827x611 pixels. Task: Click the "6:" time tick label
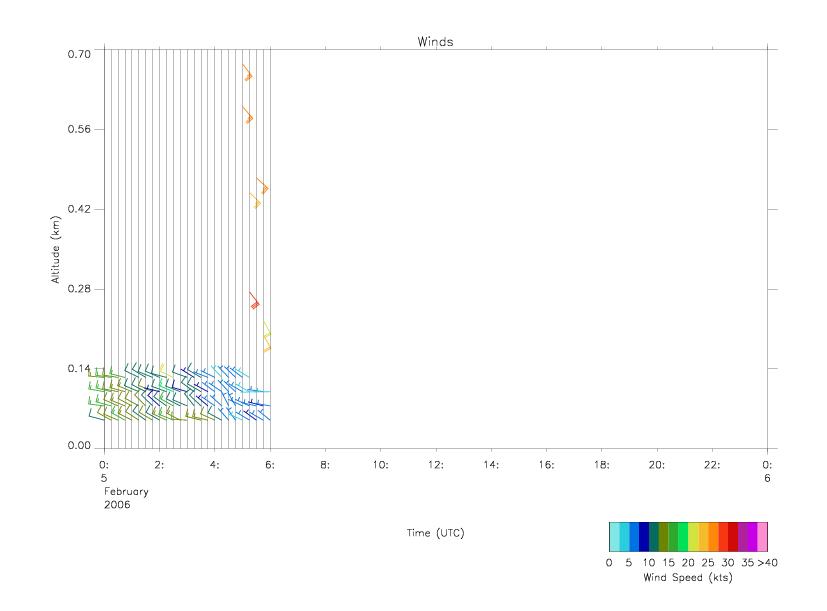coord(270,465)
